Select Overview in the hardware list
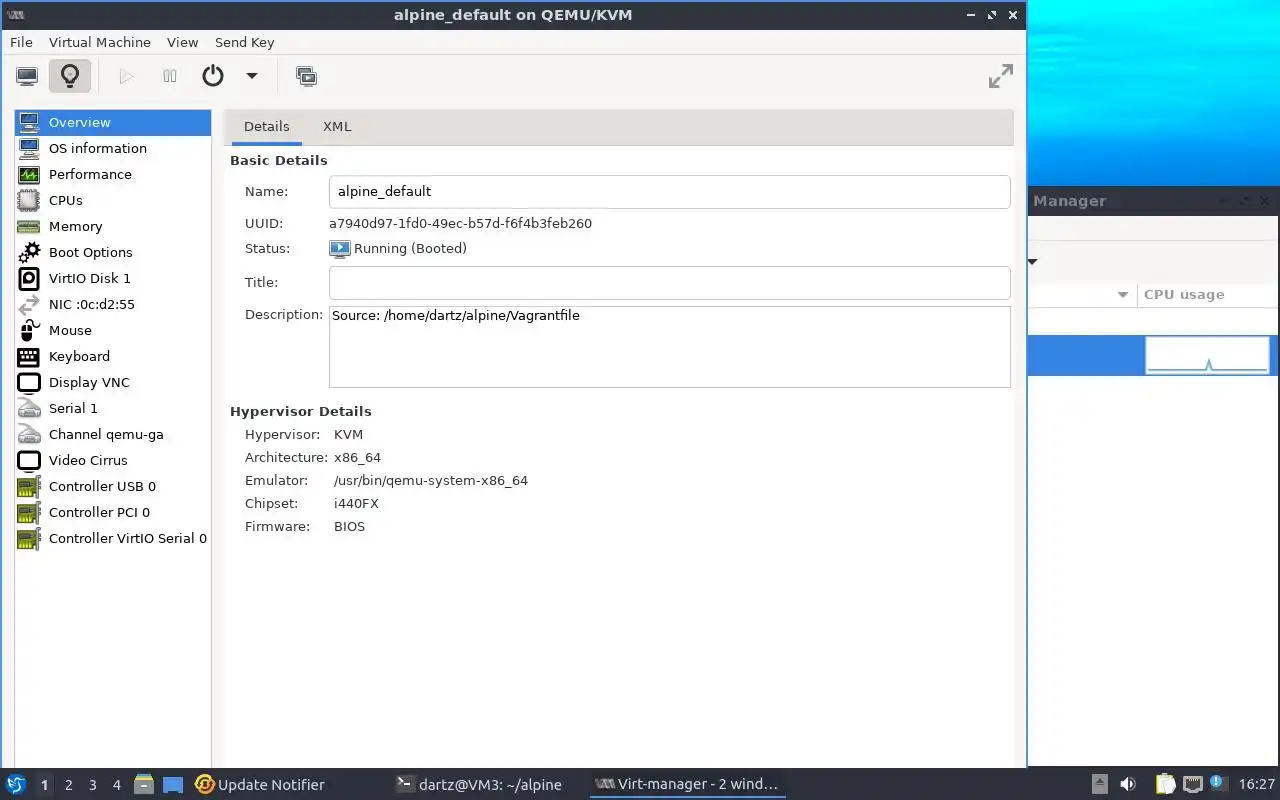The height and width of the screenshot is (800, 1280). [113, 122]
